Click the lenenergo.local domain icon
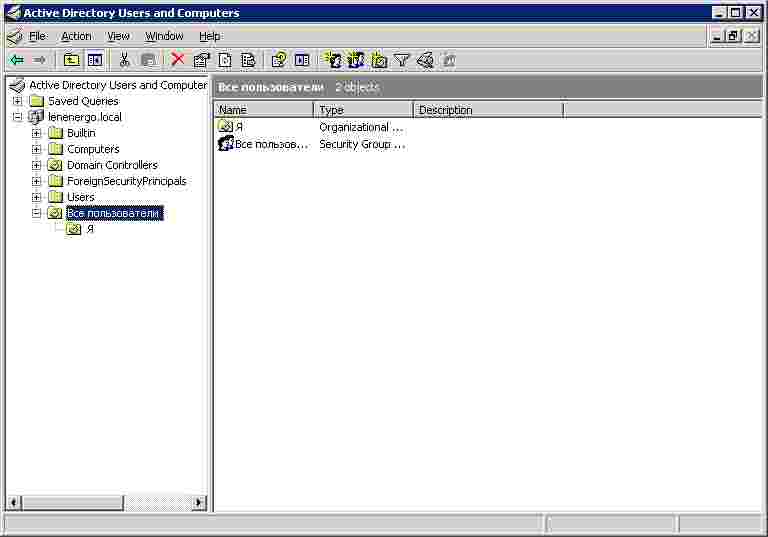 click(36, 117)
